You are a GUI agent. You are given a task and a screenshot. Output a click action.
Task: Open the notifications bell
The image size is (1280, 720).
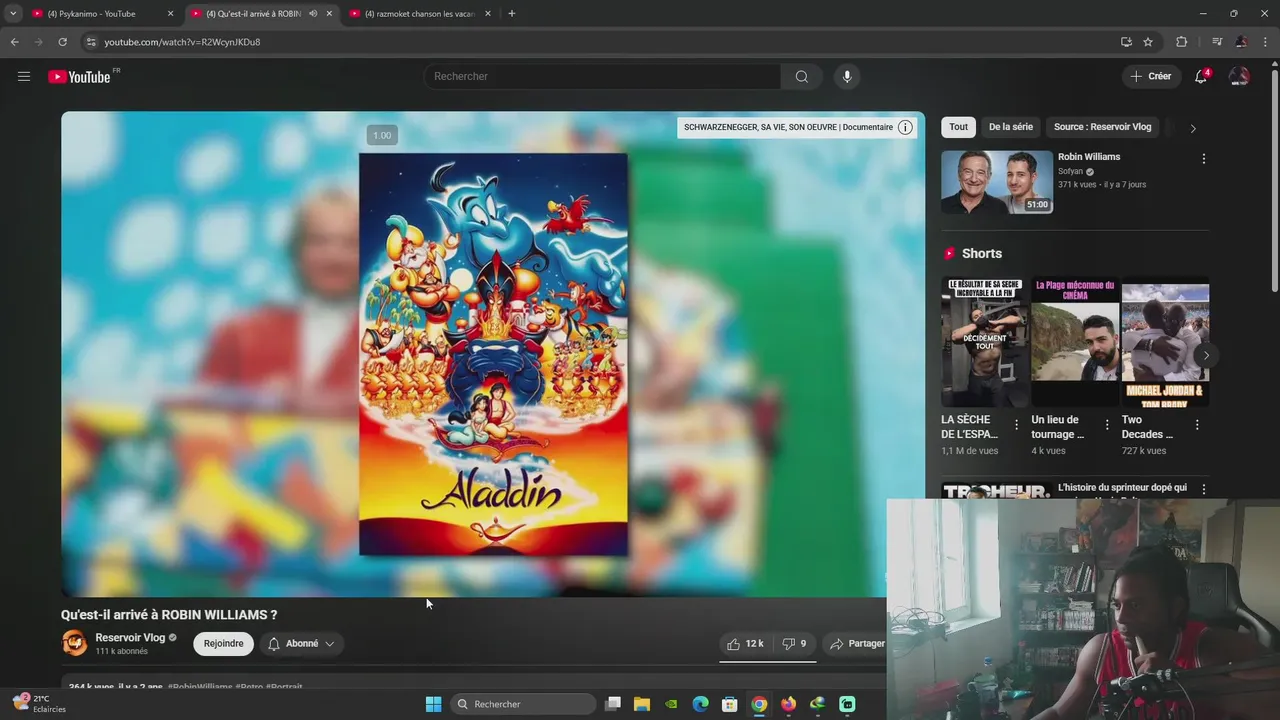[1201, 76]
